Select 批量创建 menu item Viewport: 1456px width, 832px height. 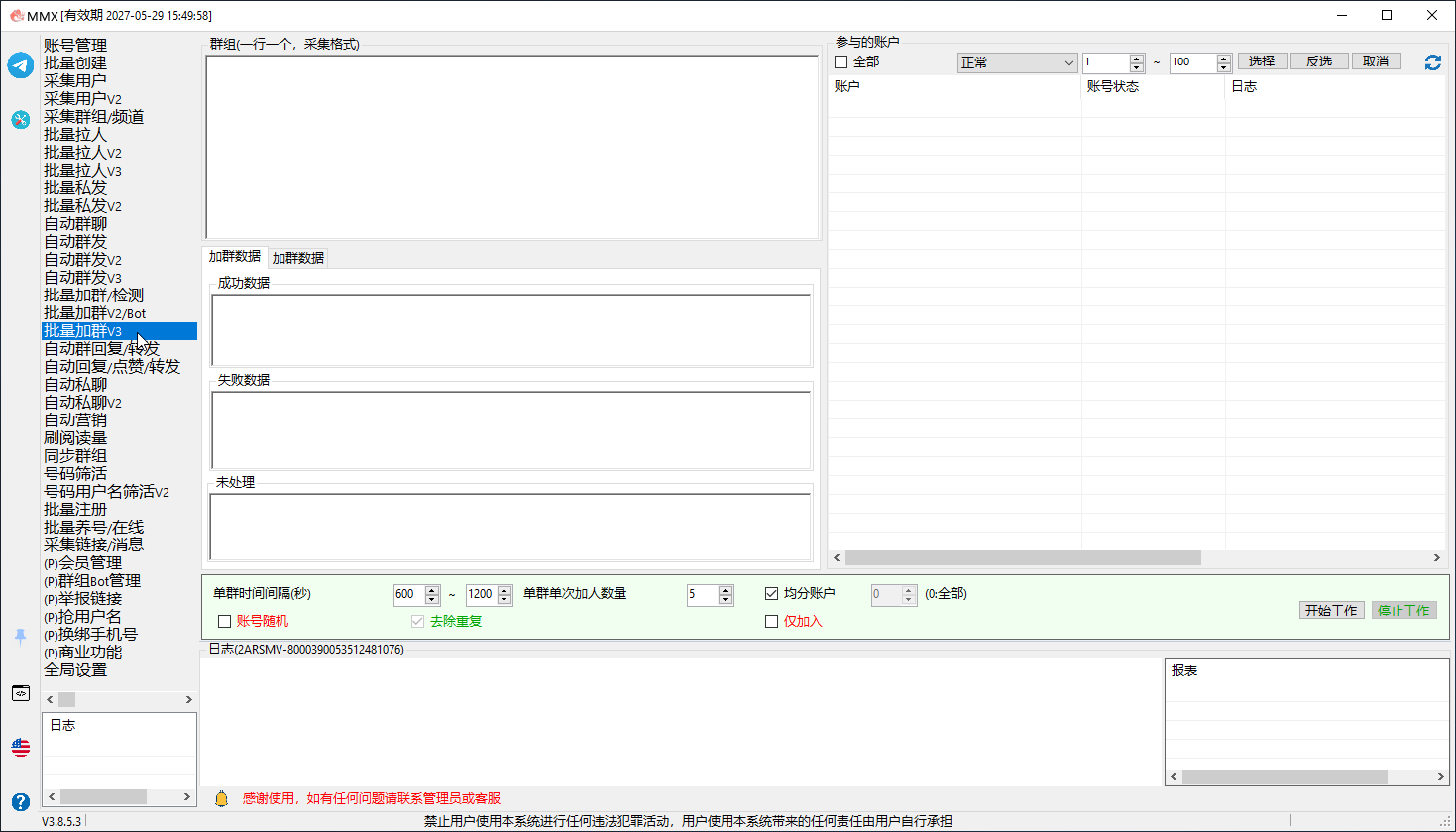point(75,62)
